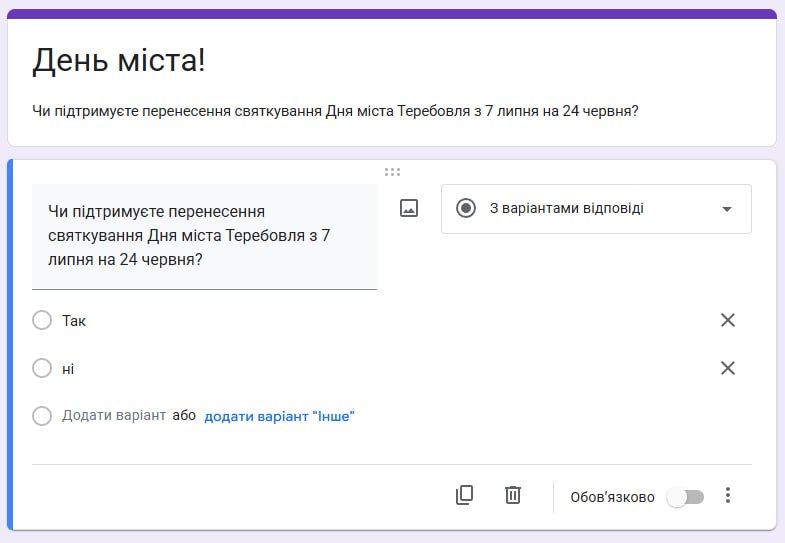Remove the "Так" option with its X
The height and width of the screenshot is (543, 785).
tap(728, 320)
